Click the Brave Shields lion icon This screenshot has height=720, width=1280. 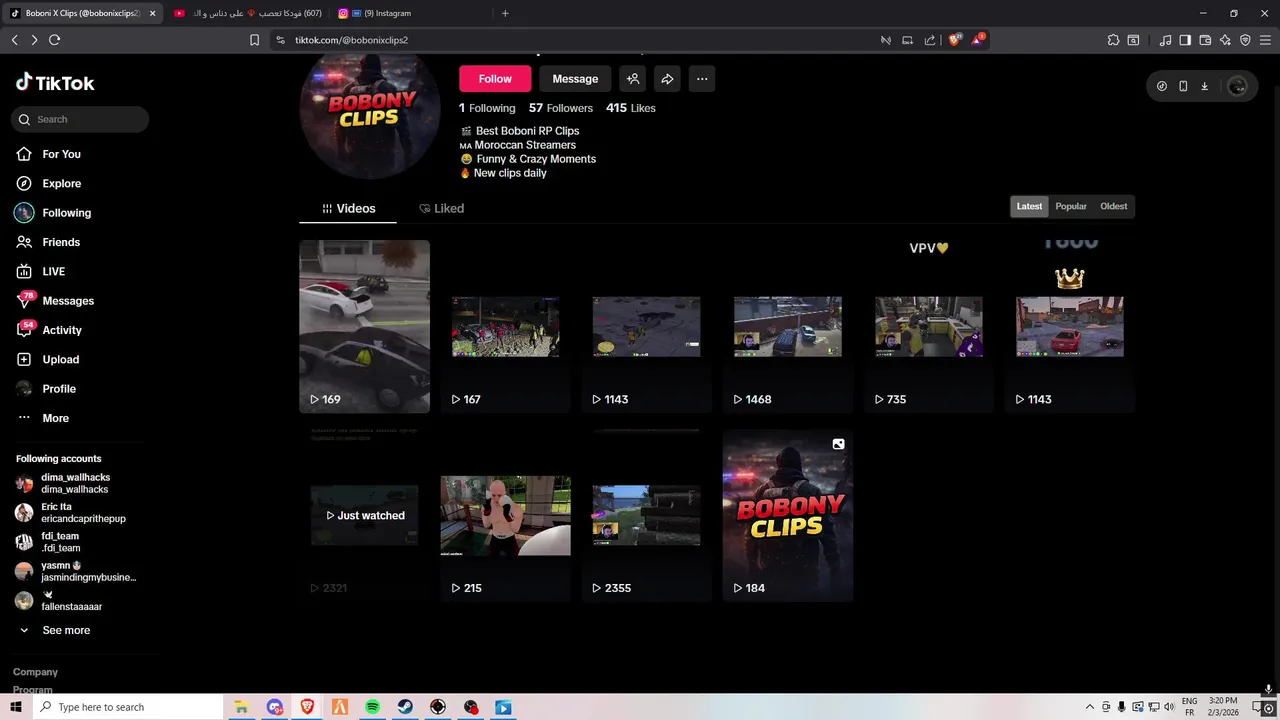pyautogui.click(x=954, y=40)
